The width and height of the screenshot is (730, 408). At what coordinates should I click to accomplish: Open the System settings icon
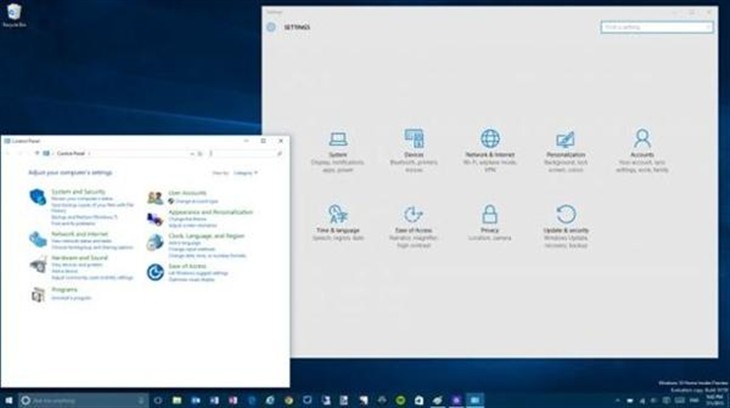pyautogui.click(x=338, y=139)
